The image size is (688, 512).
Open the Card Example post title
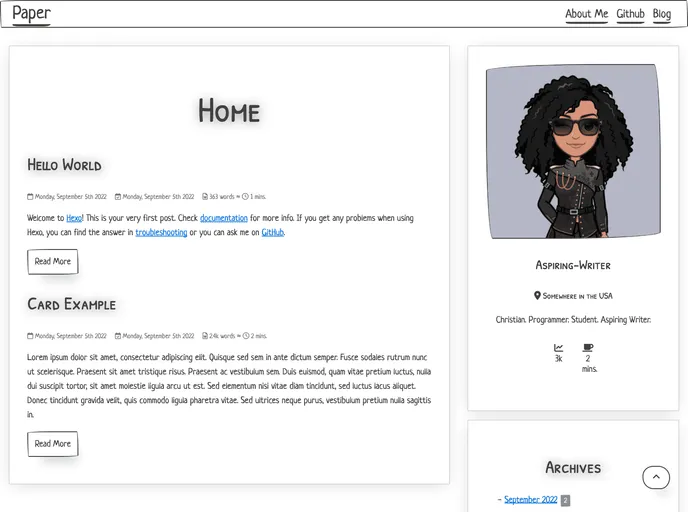coord(71,304)
